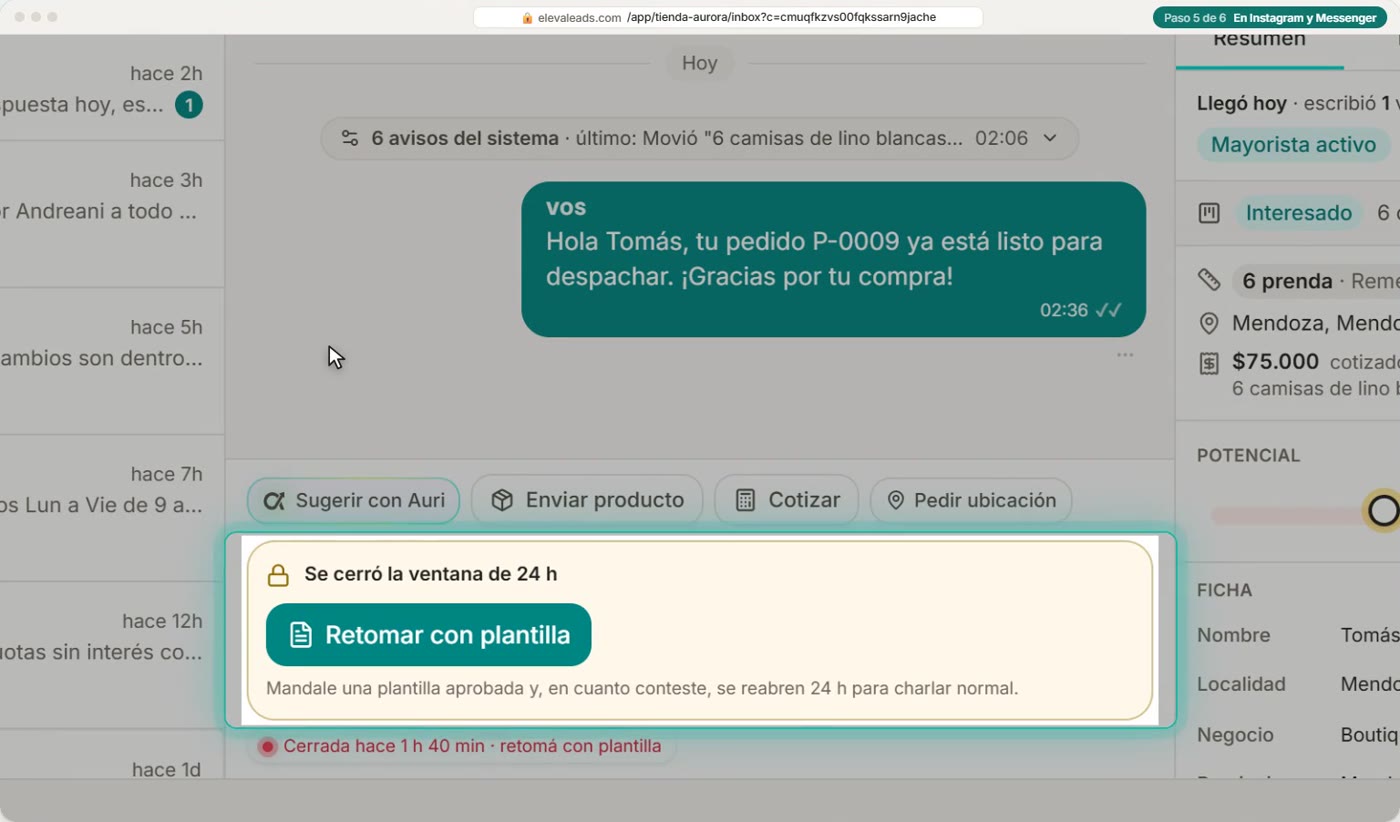The image size is (1400, 822).
Task: Click Pedir ubicación button
Action: pyautogui.click(x=971, y=501)
